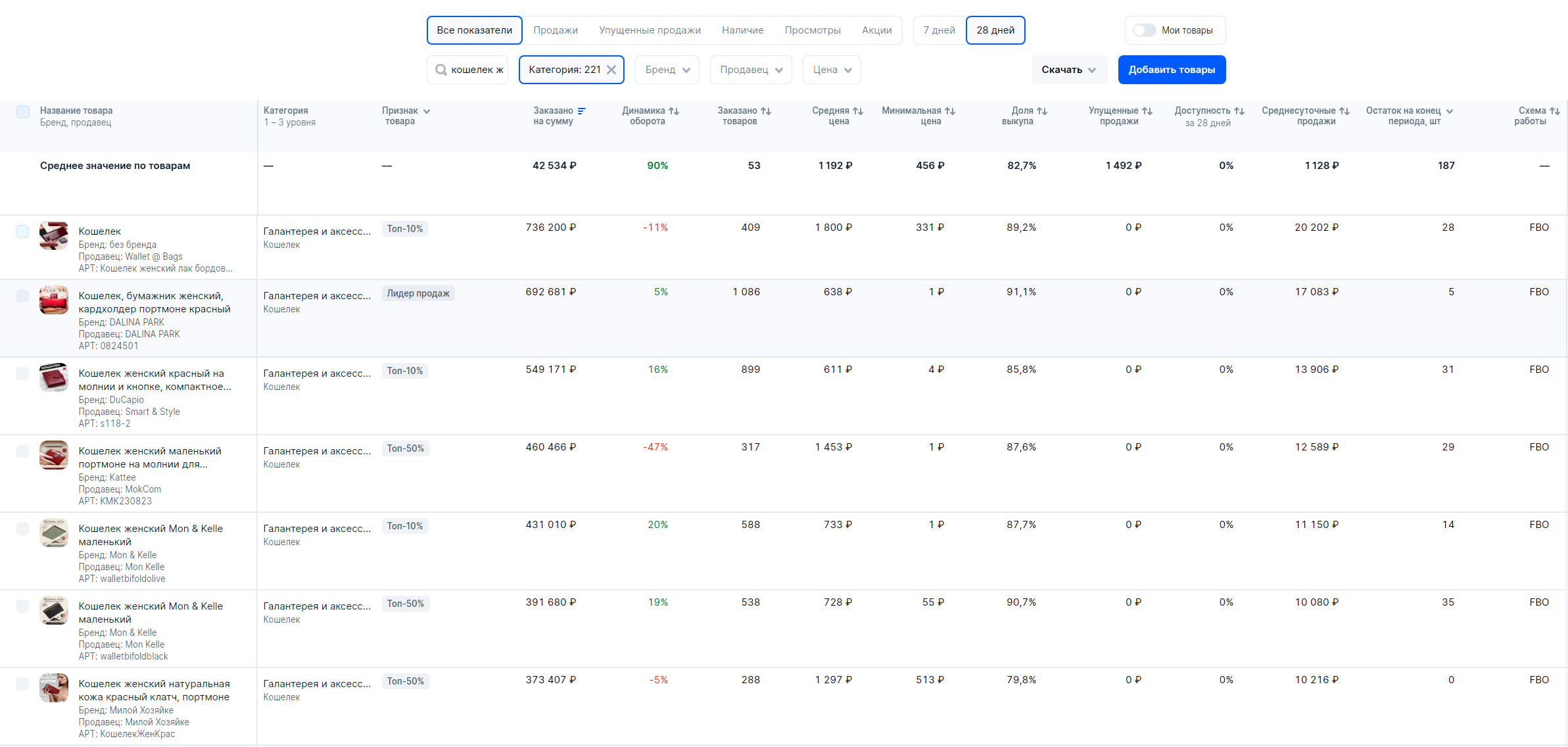The height and width of the screenshot is (747, 1568).
Task: Sort by Среднесуточные продажи arrows icon
Action: click(1344, 111)
